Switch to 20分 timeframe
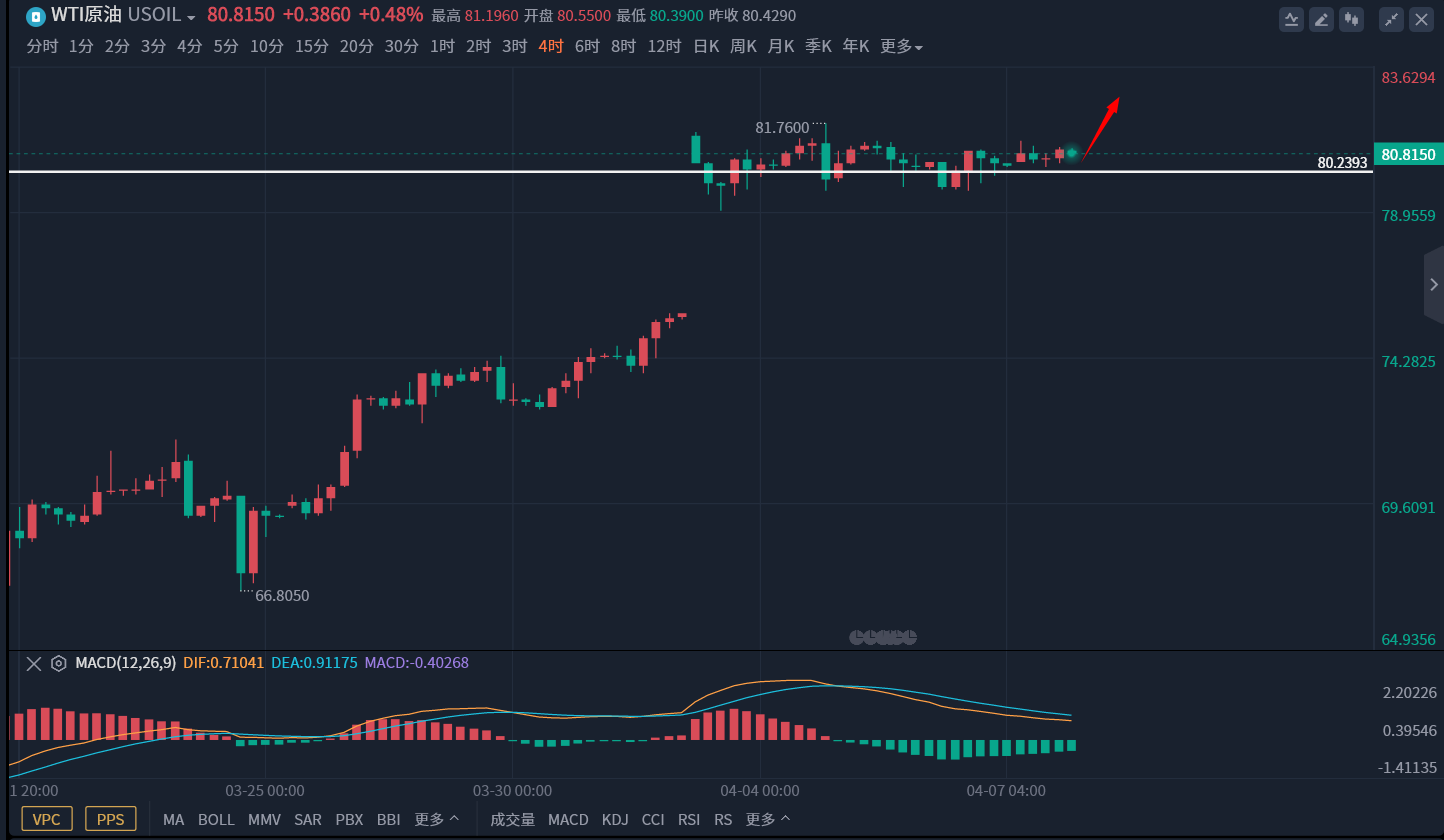The width and height of the screenshot is (1444, 840). (x=357, y=46)
